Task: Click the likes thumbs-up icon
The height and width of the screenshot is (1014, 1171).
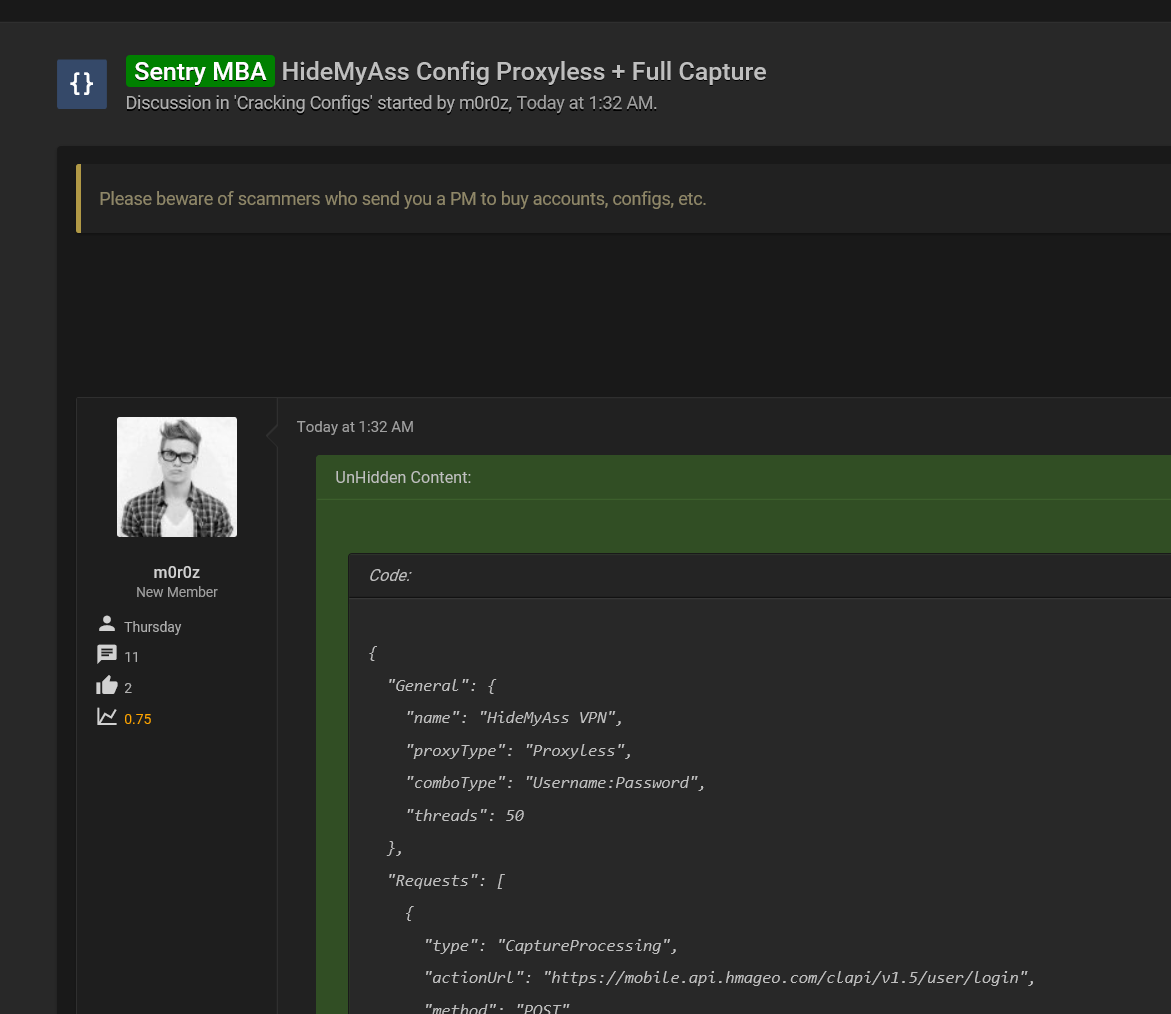Action: click(107, 685)
